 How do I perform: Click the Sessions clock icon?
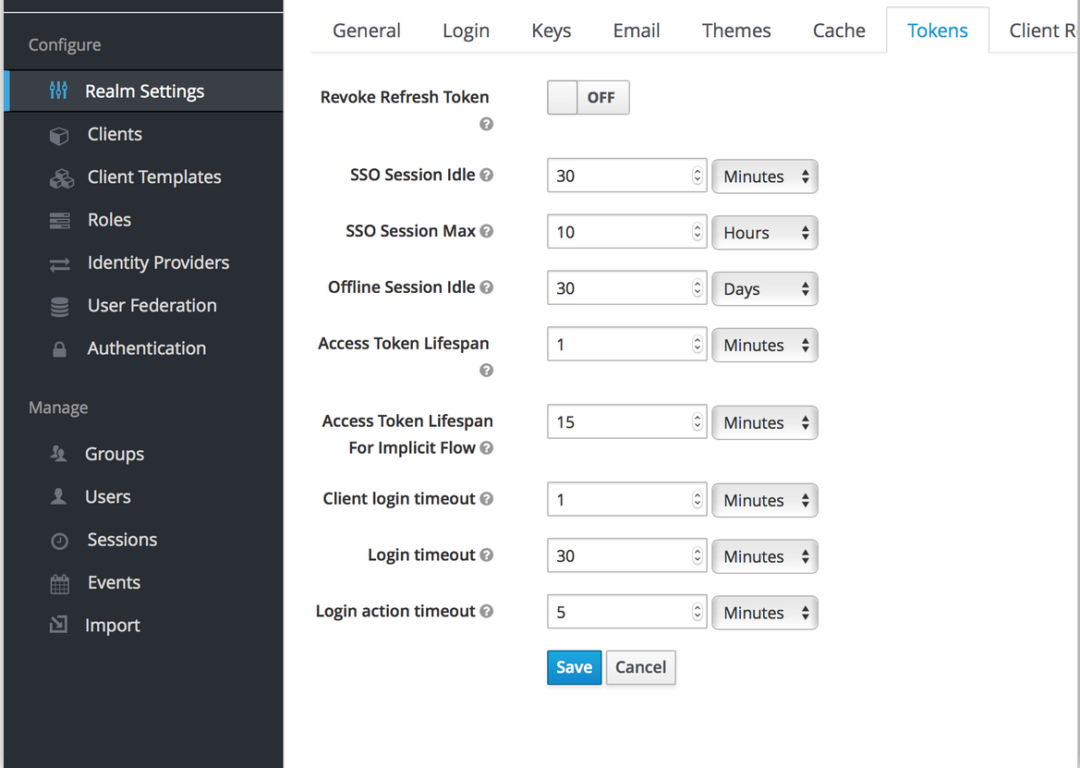[x=60, y=541]
